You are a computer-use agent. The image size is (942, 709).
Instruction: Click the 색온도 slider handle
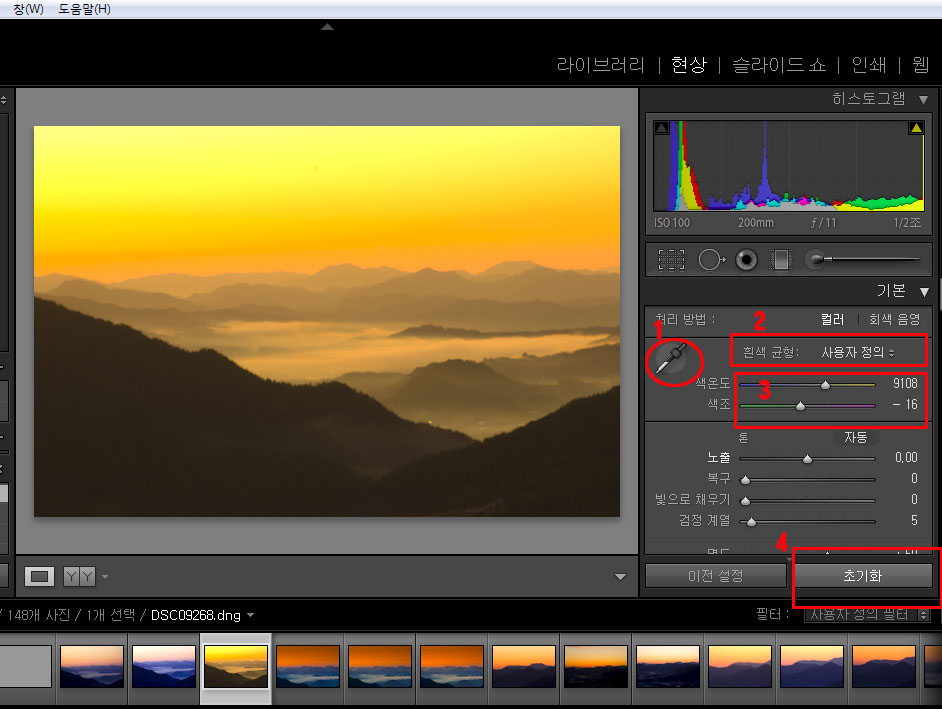click(x=825, y=384)
